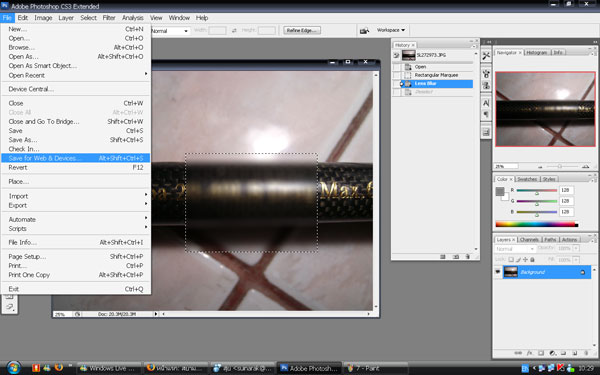Click the workspace icon beside Workspace menu

pos(365,30)
